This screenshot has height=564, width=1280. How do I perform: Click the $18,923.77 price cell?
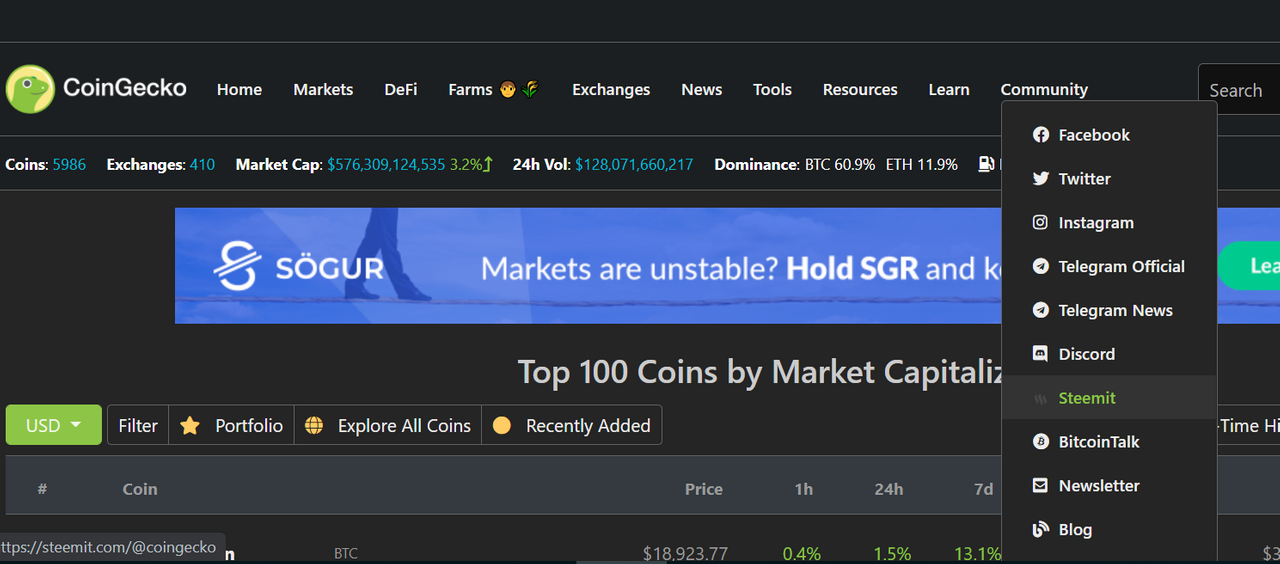tap(685, 553)
